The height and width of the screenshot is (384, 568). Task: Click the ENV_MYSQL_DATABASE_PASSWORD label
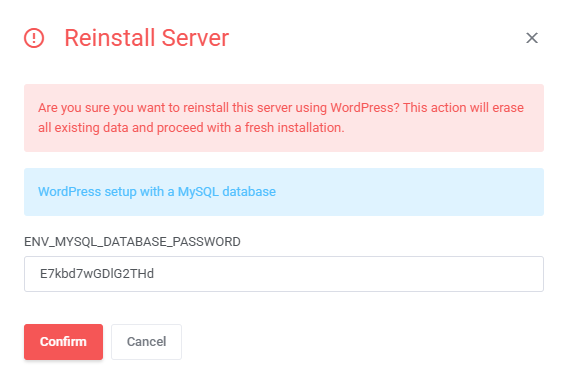[x=132, y=242]
